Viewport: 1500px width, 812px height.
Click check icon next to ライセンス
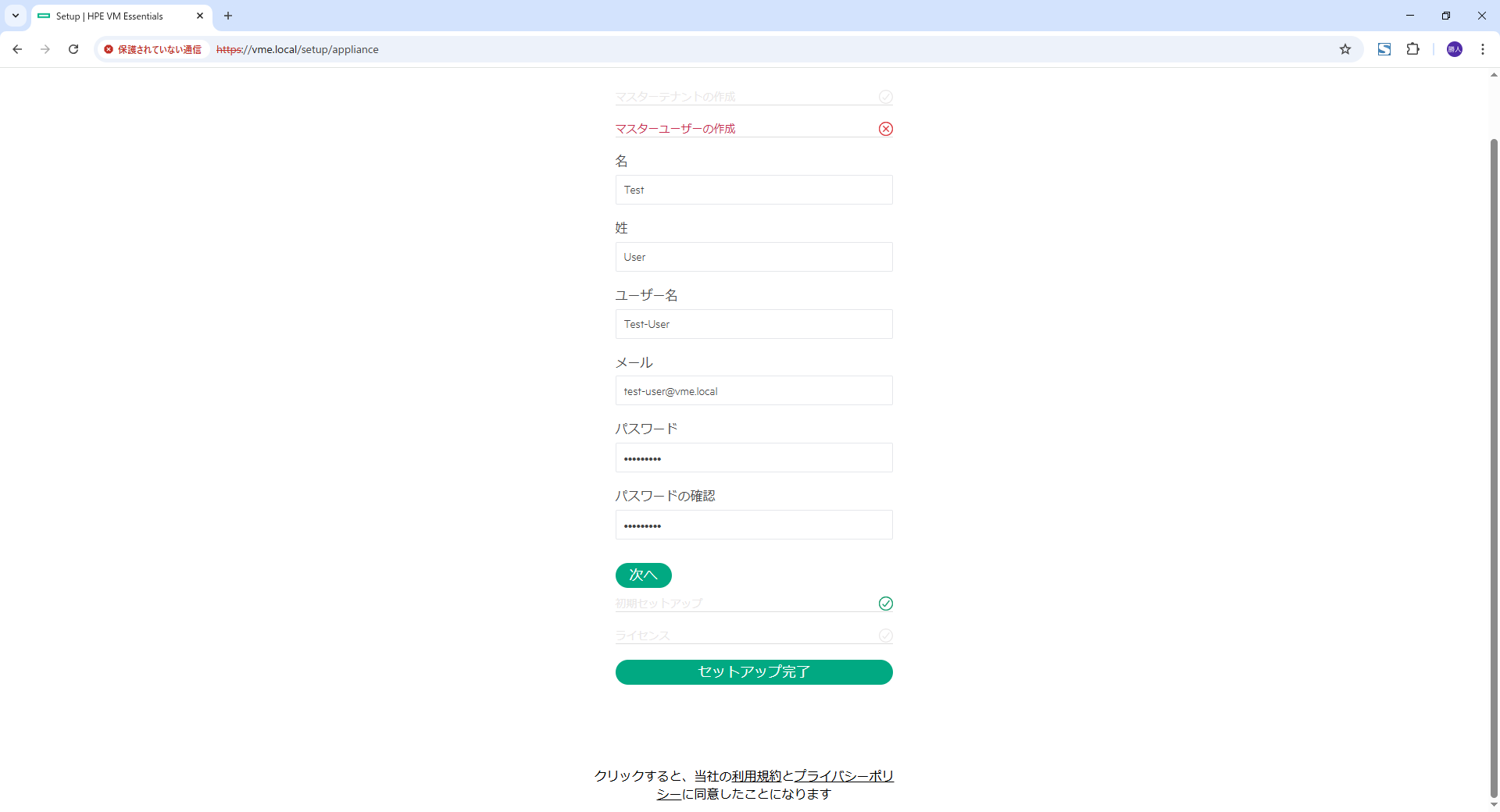pyautogui.click(x=886, y=636)
